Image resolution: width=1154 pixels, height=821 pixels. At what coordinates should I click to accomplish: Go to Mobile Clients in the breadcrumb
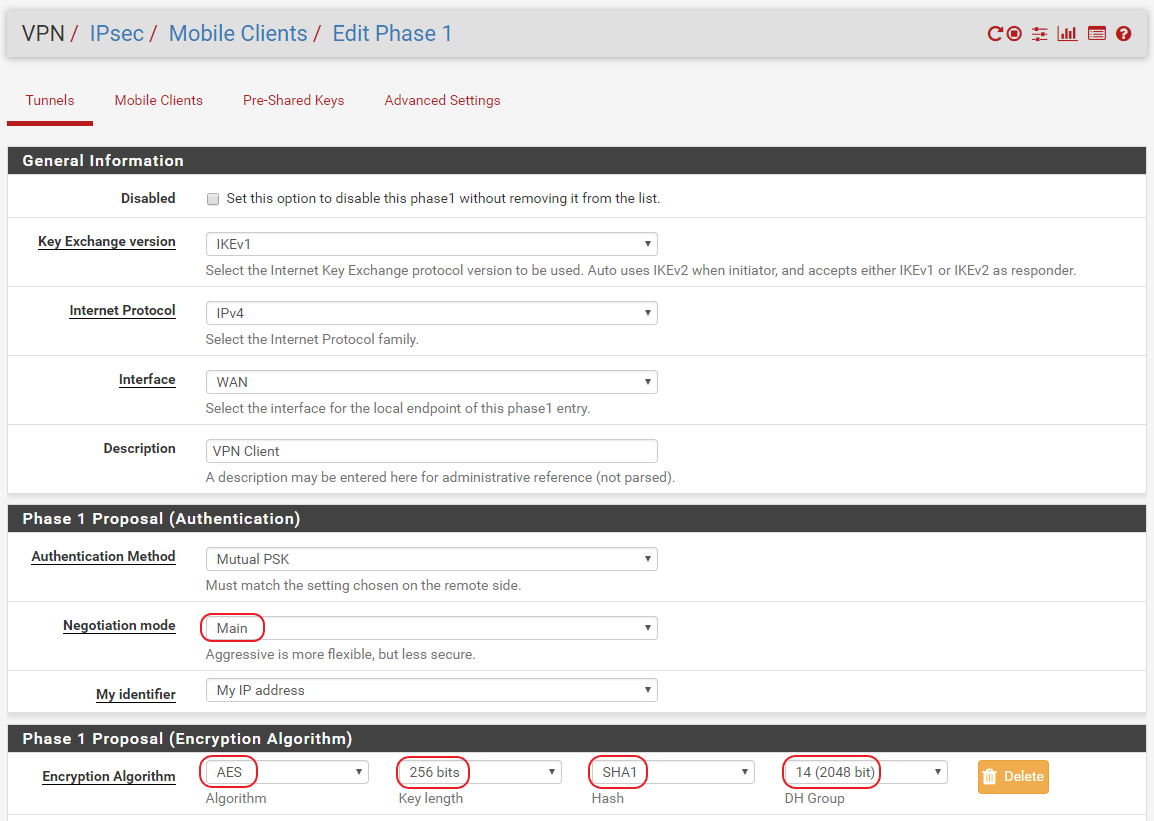[x=238, y=33]
